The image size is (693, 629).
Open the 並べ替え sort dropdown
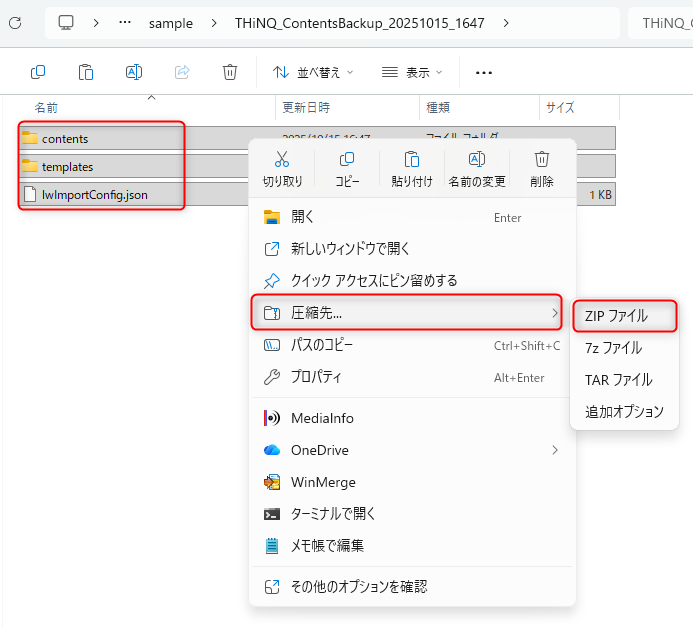pyautogui.click(x=313, y=72)
